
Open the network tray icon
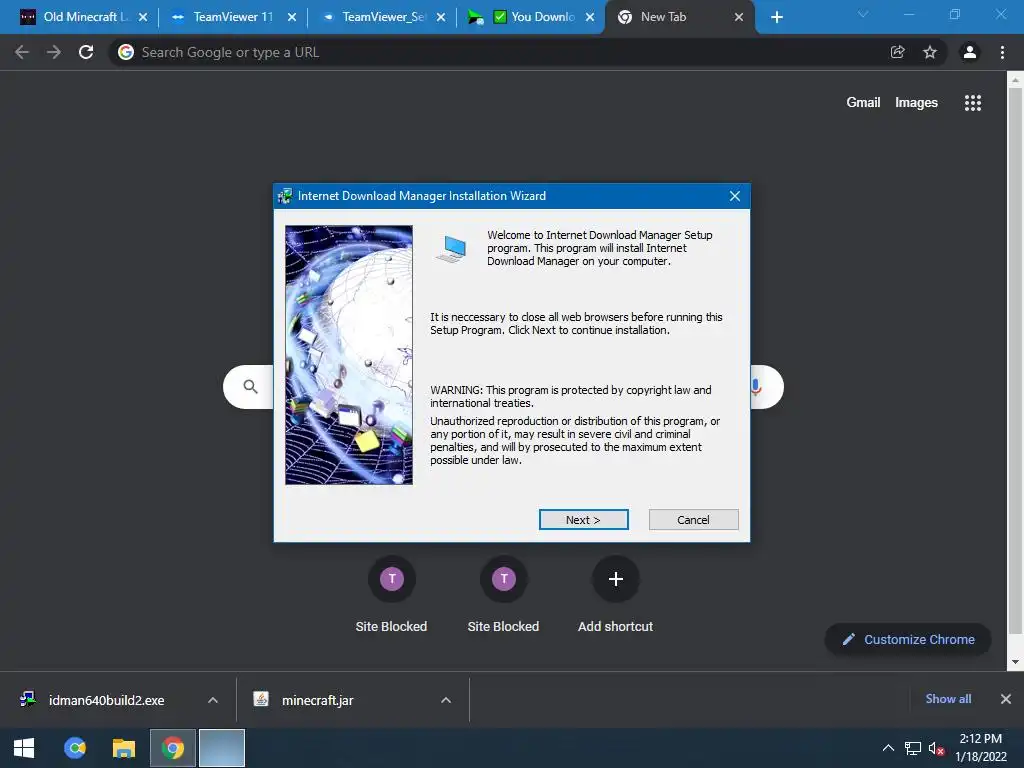coord(913,748)
